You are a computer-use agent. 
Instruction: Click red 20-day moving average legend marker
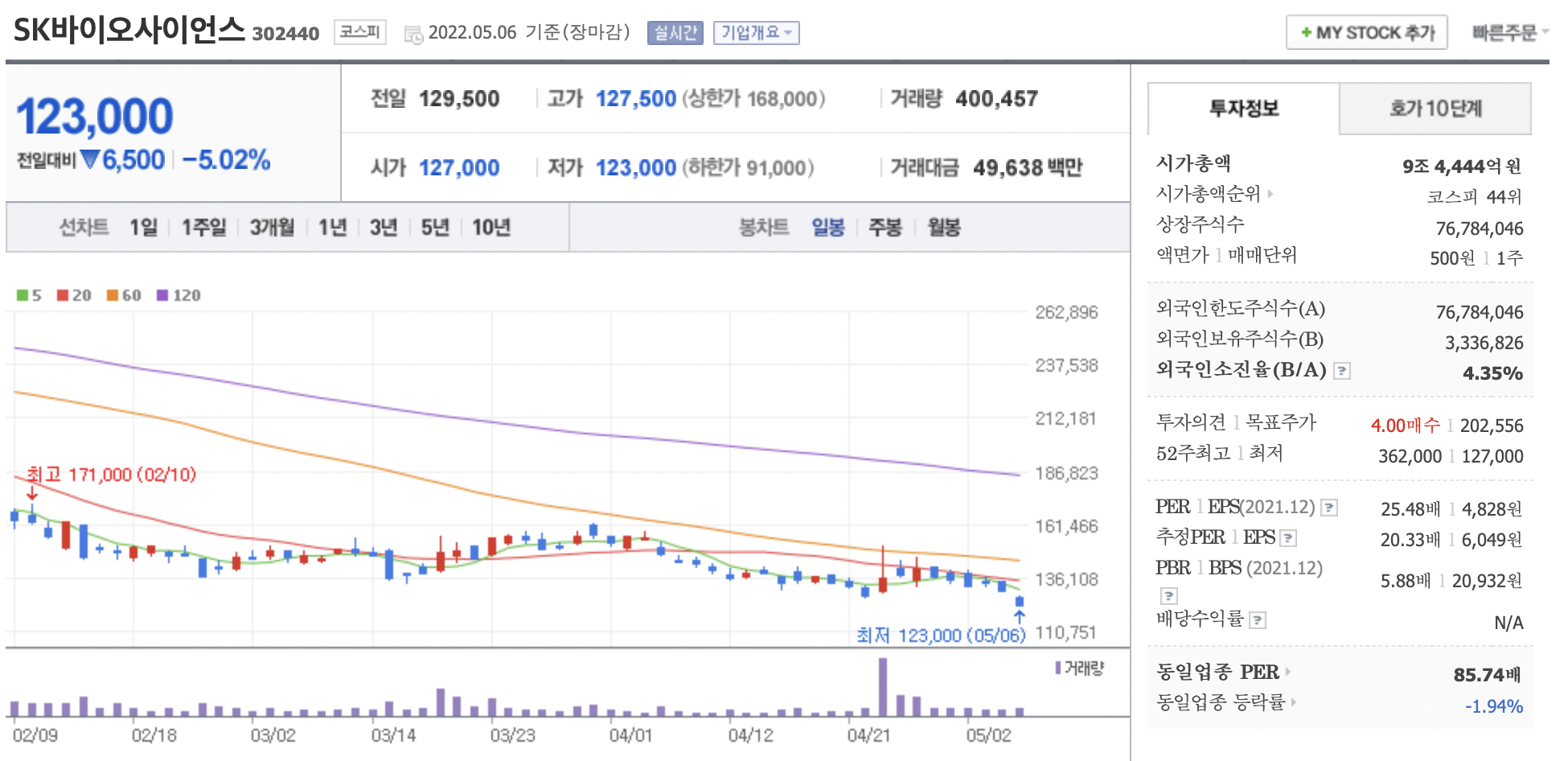click(x=63, y=295)
